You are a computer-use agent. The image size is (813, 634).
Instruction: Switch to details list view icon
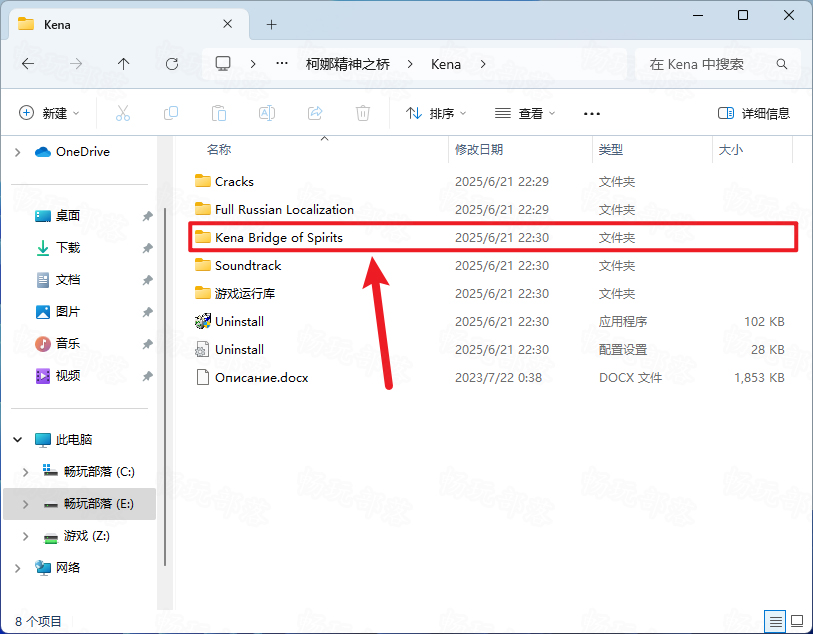click(775, 621)
